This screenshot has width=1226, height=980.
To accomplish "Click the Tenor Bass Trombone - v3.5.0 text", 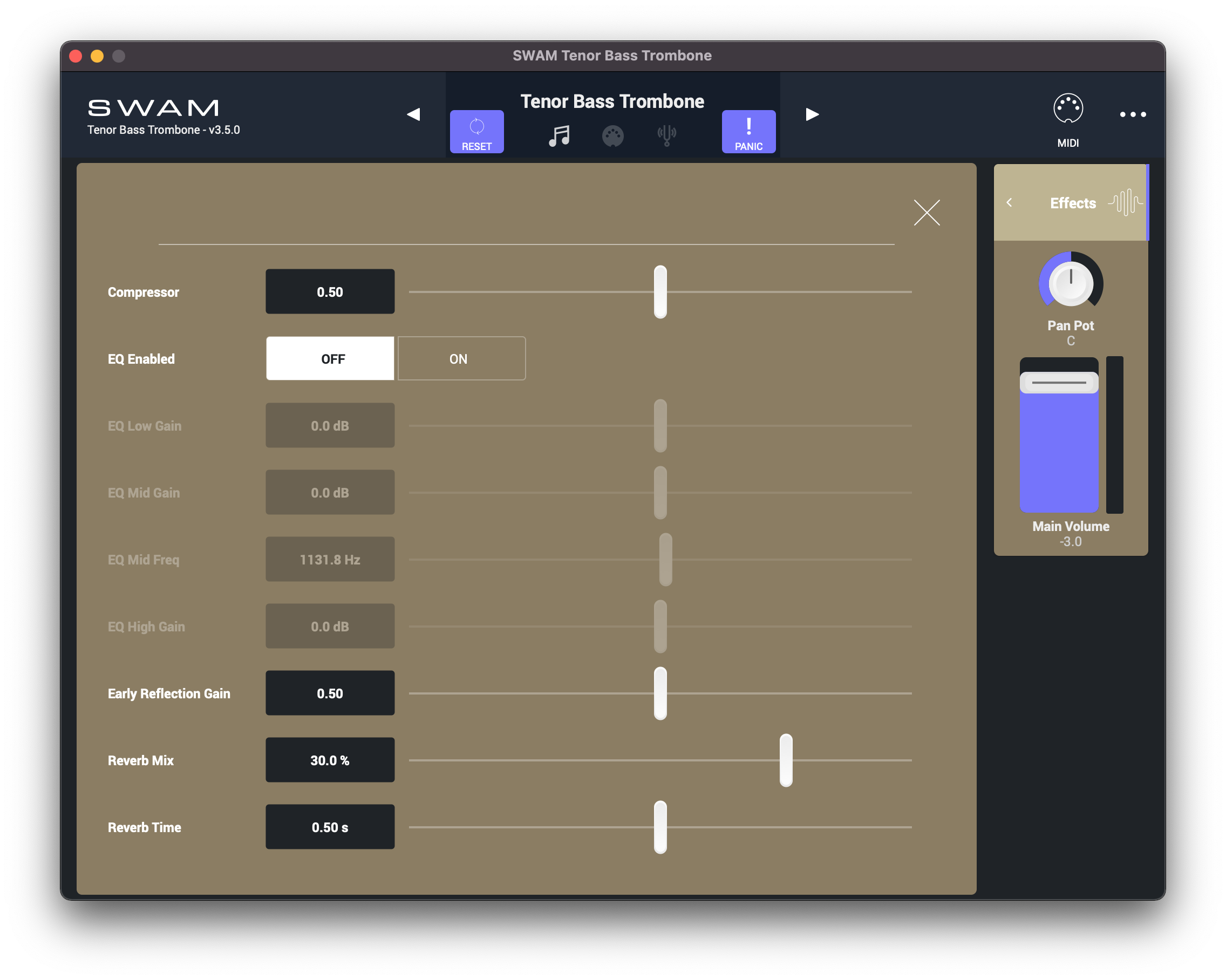I will click(164, 130).
